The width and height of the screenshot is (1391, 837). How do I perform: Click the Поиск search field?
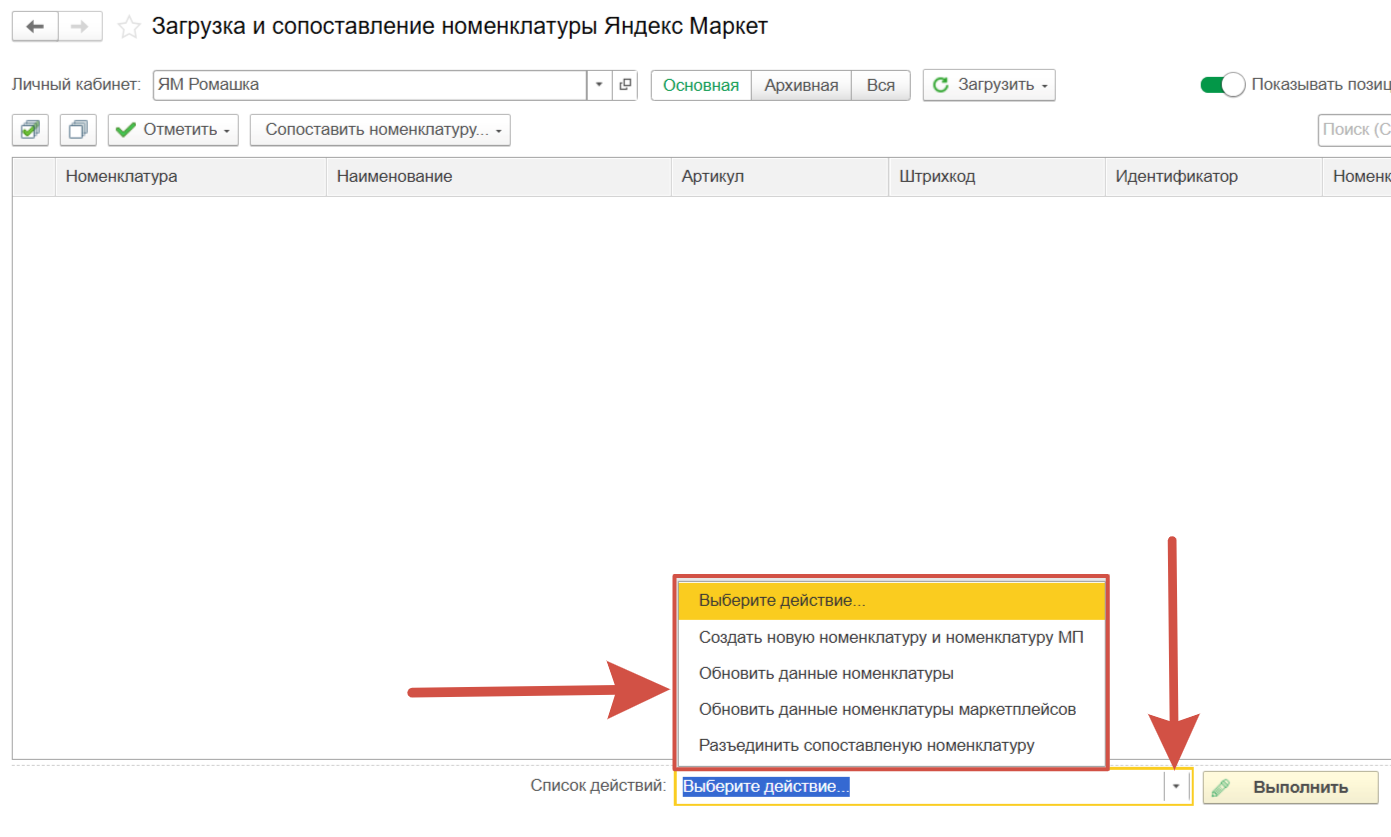point(1354,130)
